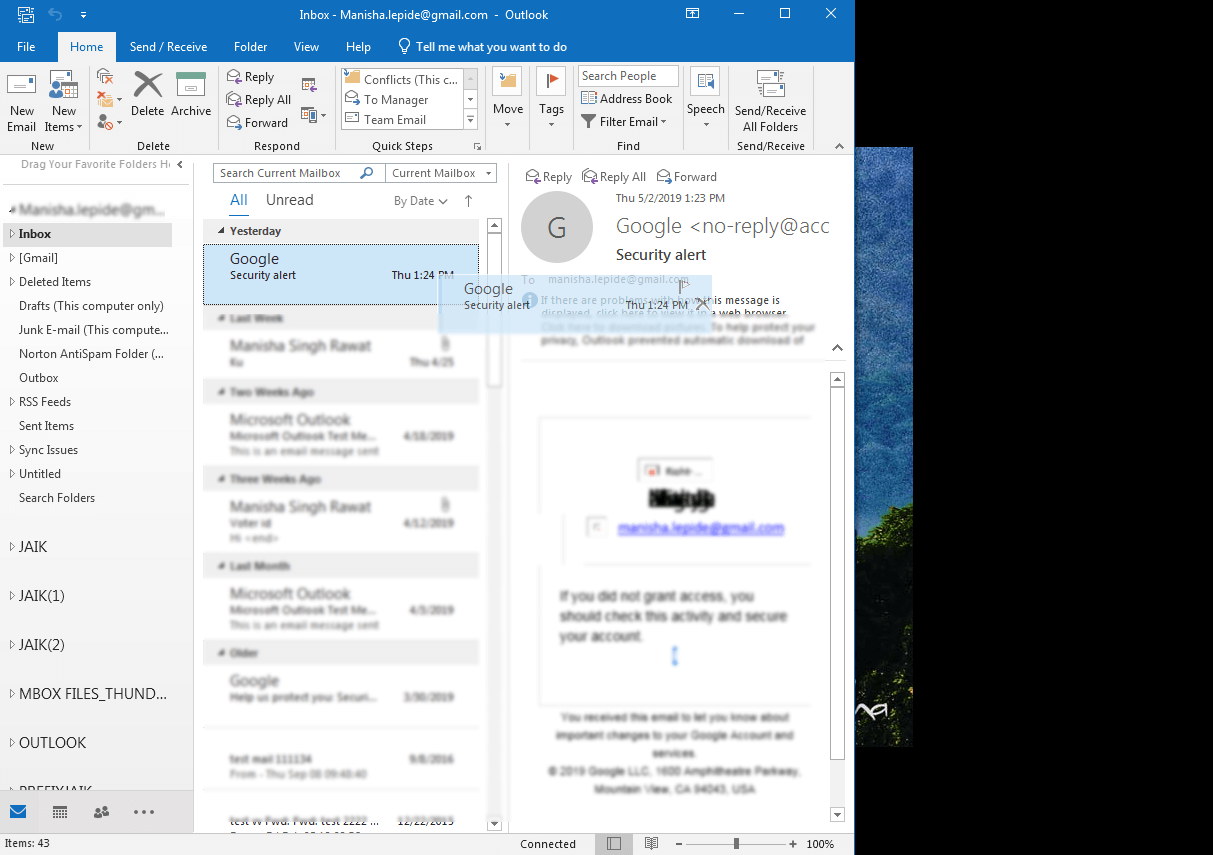This screenshot has height=855, width=1213.
Task: Open the Clean Up dropdown
Action: pyautogui.click(x=109, y=99)
